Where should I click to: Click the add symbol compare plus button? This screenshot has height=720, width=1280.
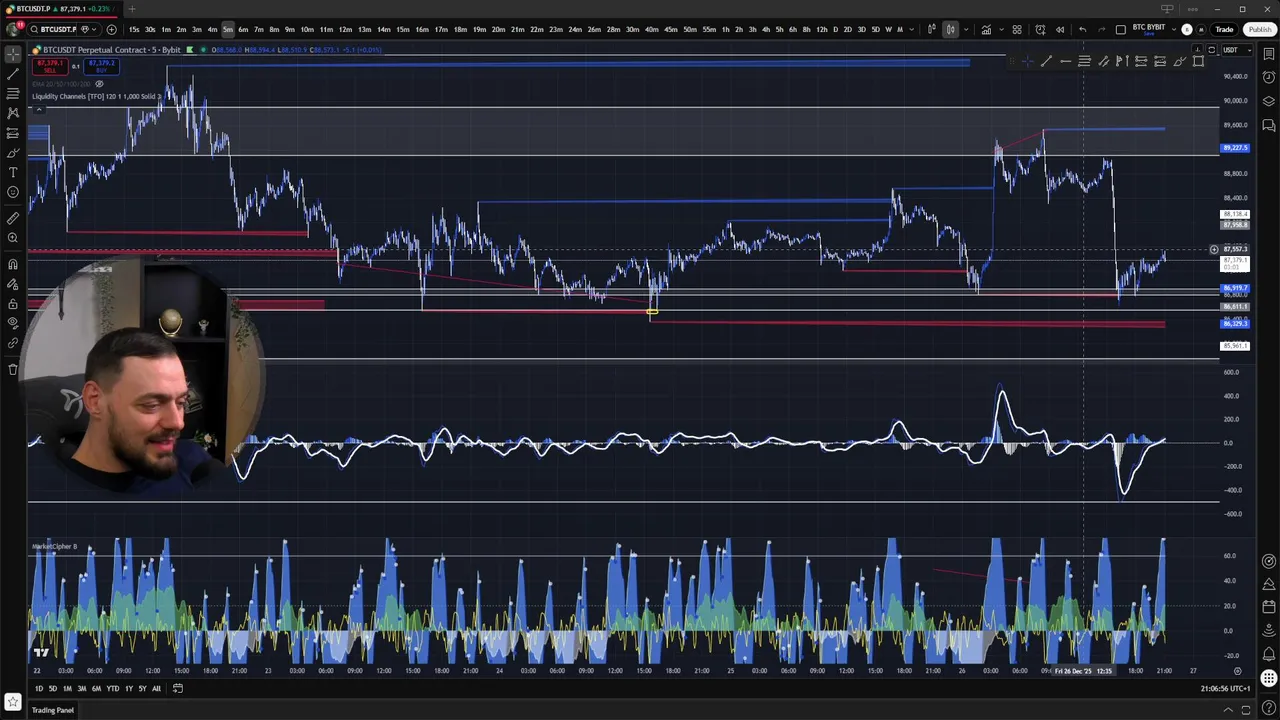coord(111,29)
